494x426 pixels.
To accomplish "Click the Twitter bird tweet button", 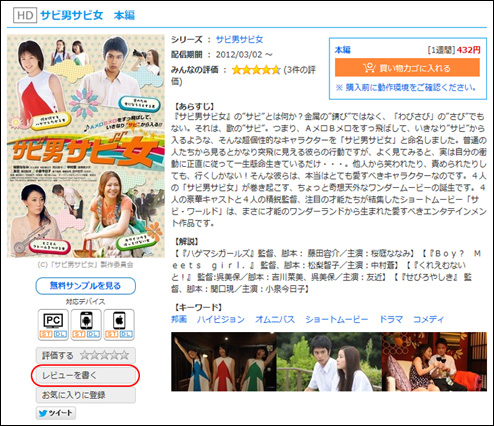I will point(56,413).
